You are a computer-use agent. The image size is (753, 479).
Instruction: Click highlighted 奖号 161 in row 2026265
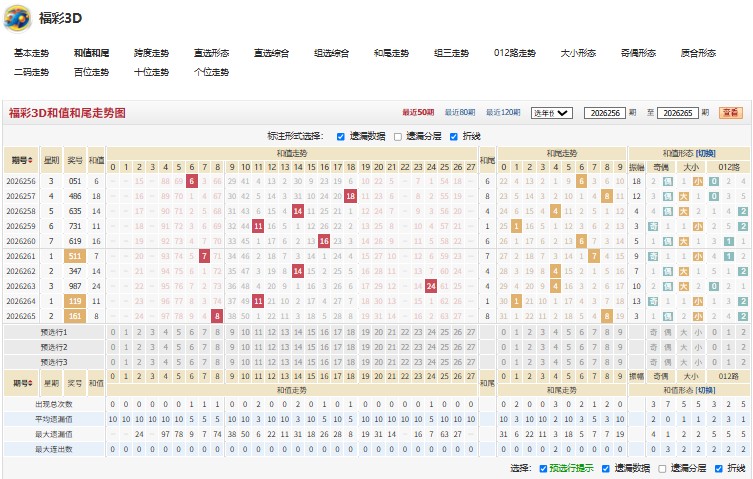click(x=75, y=316)
